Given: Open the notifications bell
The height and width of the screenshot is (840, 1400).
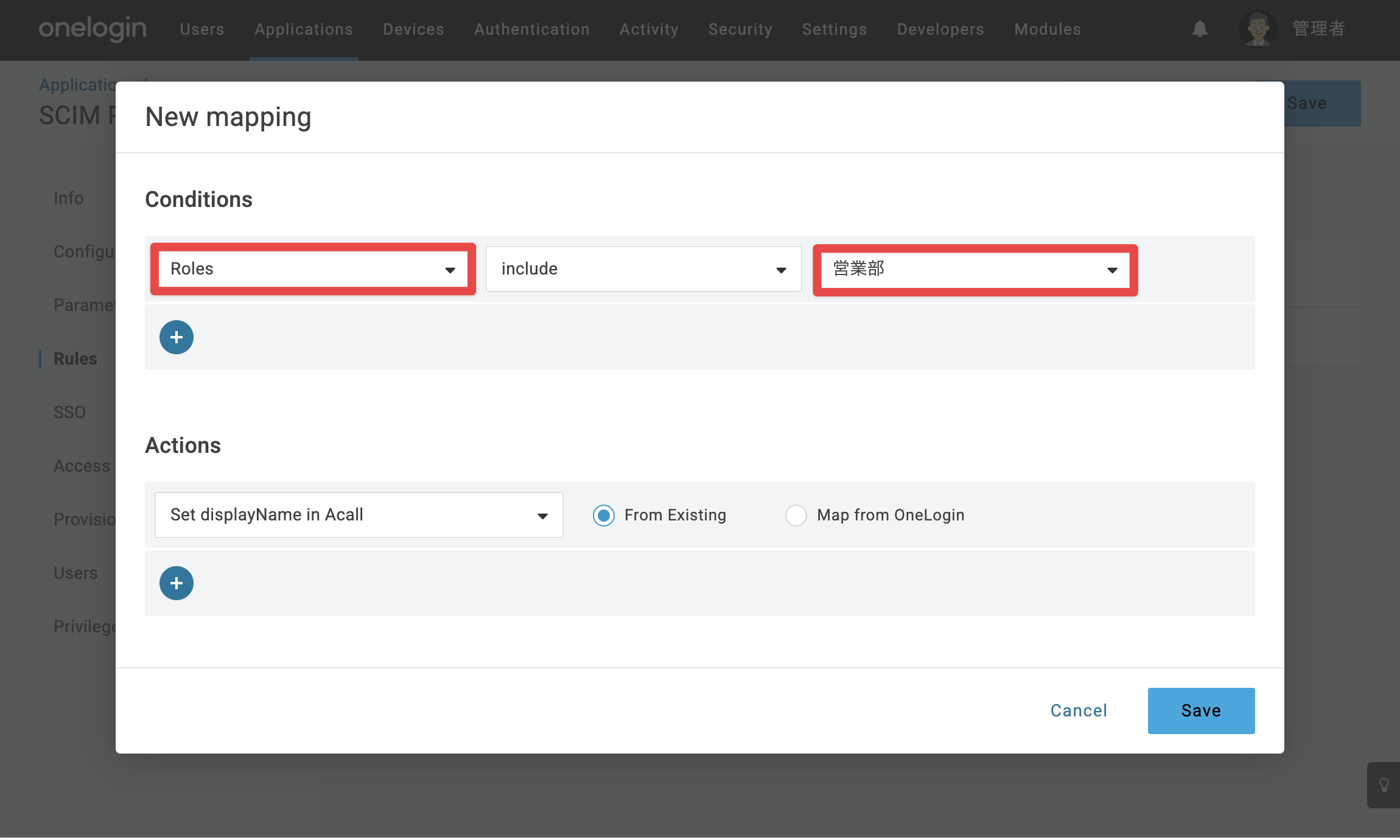Looking at the screenshot, I should click(x=1200, y=29).
